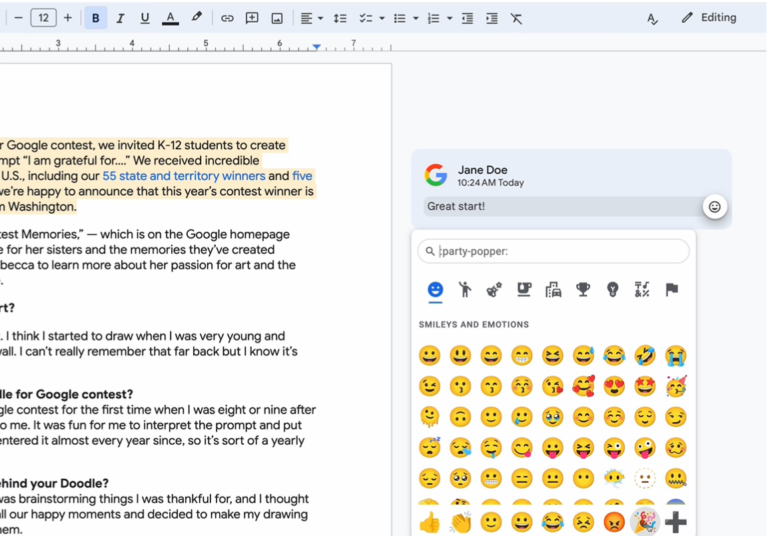Screen dimensions: 768x536
Task: Pick the loudly crying face emoji
Action: [675, 356]
